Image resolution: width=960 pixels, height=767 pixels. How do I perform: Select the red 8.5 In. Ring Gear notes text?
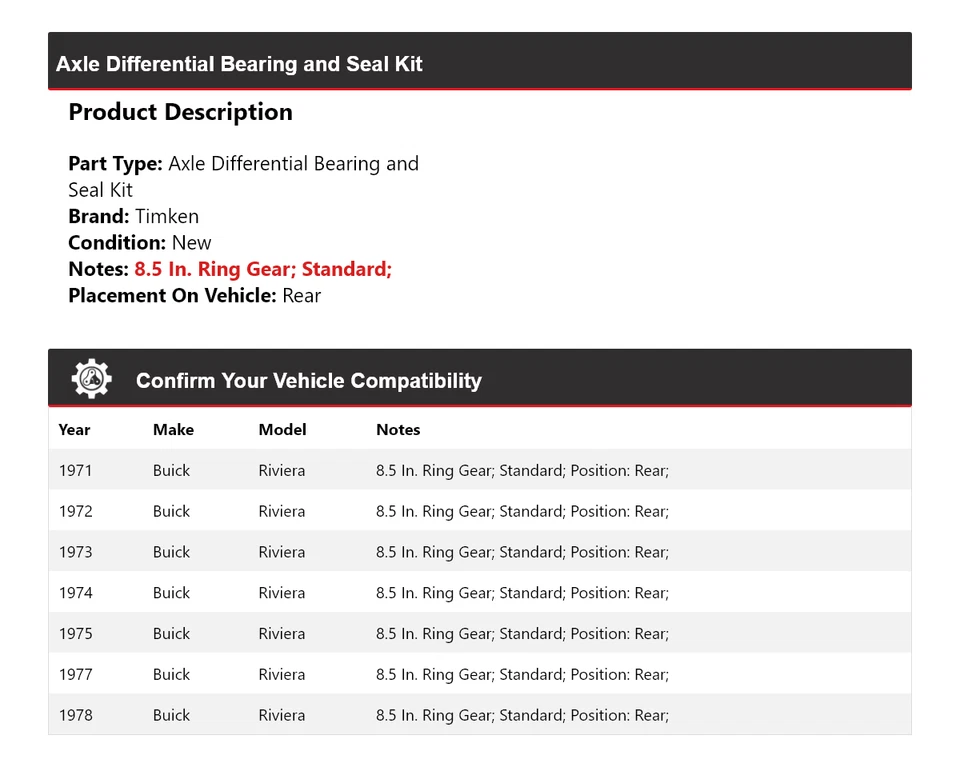(262, 269)
